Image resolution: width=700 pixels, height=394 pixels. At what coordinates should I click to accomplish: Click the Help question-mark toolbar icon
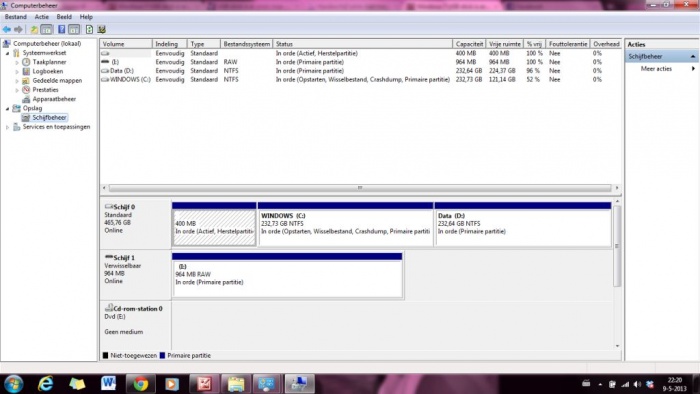click(x=61, y=29)
